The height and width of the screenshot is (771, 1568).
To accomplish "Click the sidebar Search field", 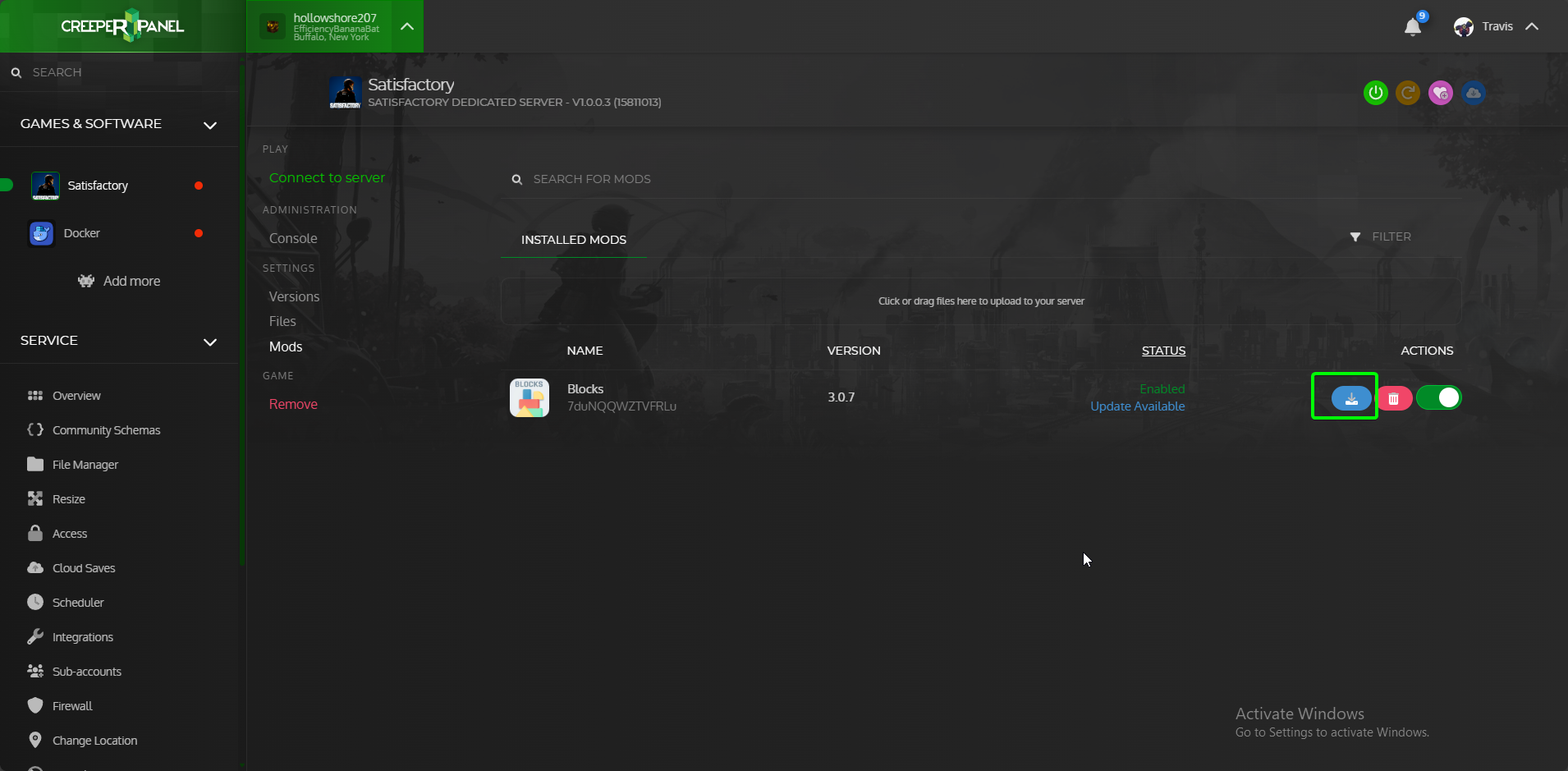I will tap(119, 72).
